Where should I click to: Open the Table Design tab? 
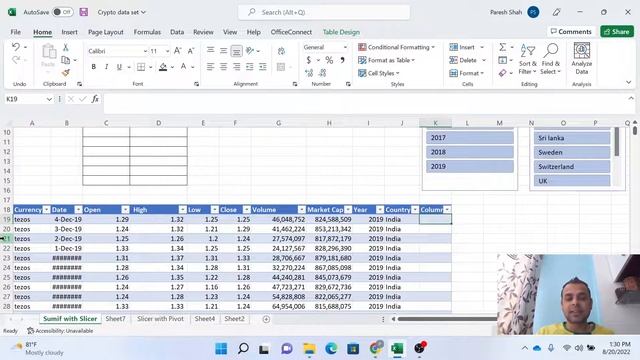tap(341, 32)
